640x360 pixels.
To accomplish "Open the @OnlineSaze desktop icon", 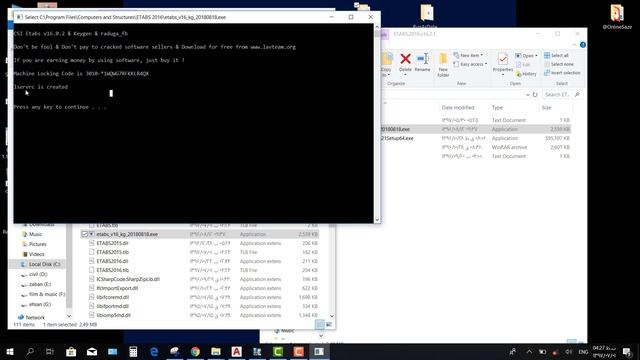I will (617, 17).
